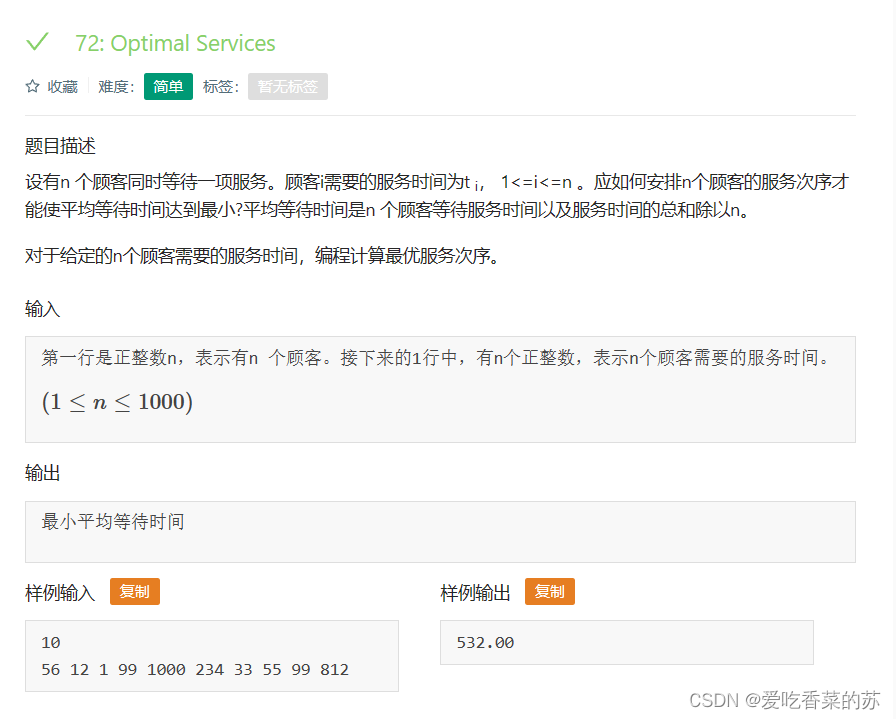Viewport: 896px width, 719px height.
Task: Click the star icon to favorite this problem
Action: [x=31, y=86]
